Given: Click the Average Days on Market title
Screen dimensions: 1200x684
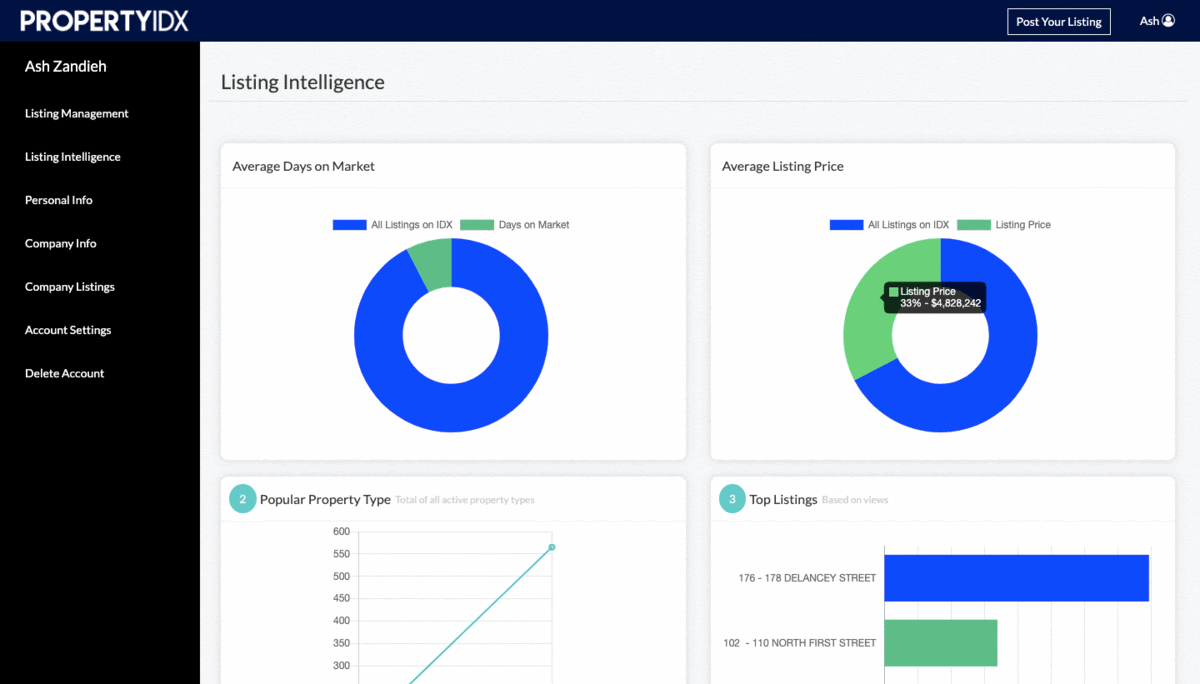Looking at the screenshot, I should point(304,166).
